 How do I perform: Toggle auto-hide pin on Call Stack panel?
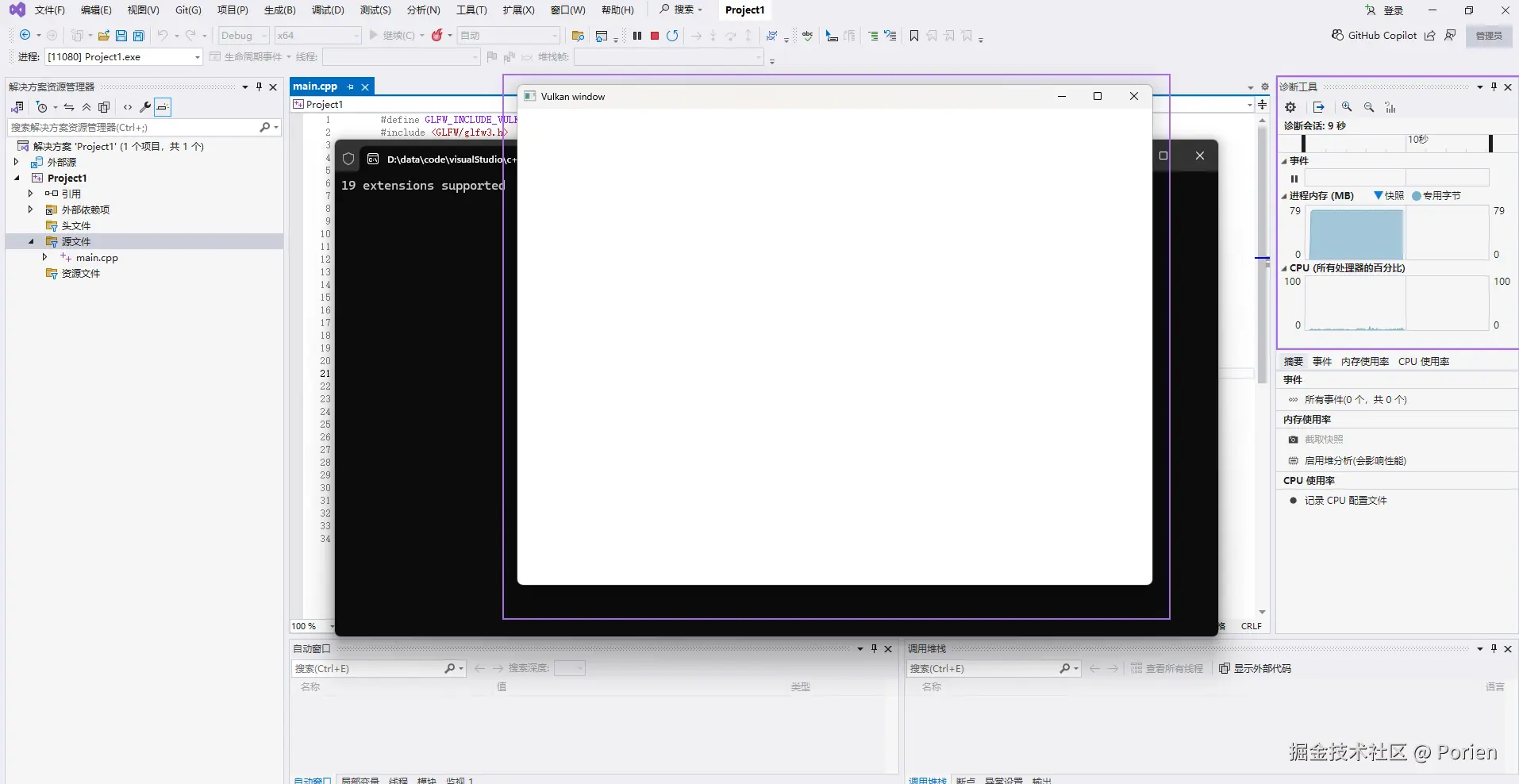[x=1494, y=648]
